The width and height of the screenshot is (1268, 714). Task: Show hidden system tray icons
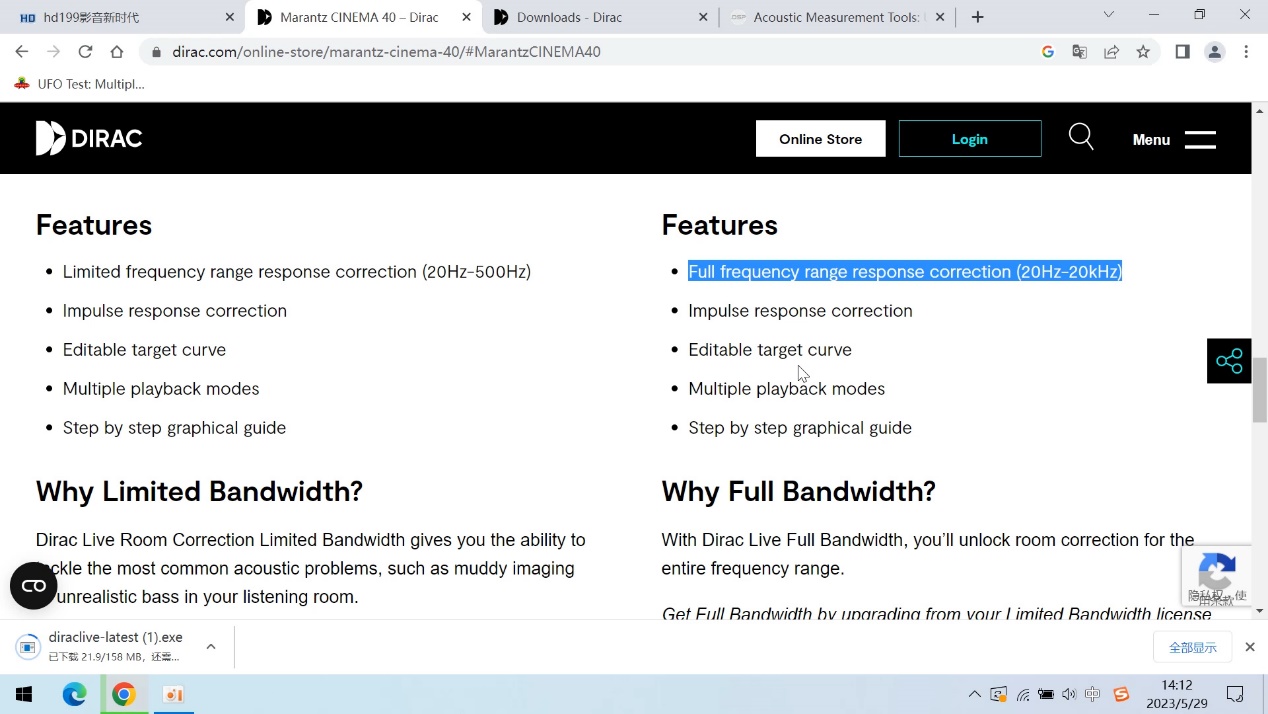(974, 694)
